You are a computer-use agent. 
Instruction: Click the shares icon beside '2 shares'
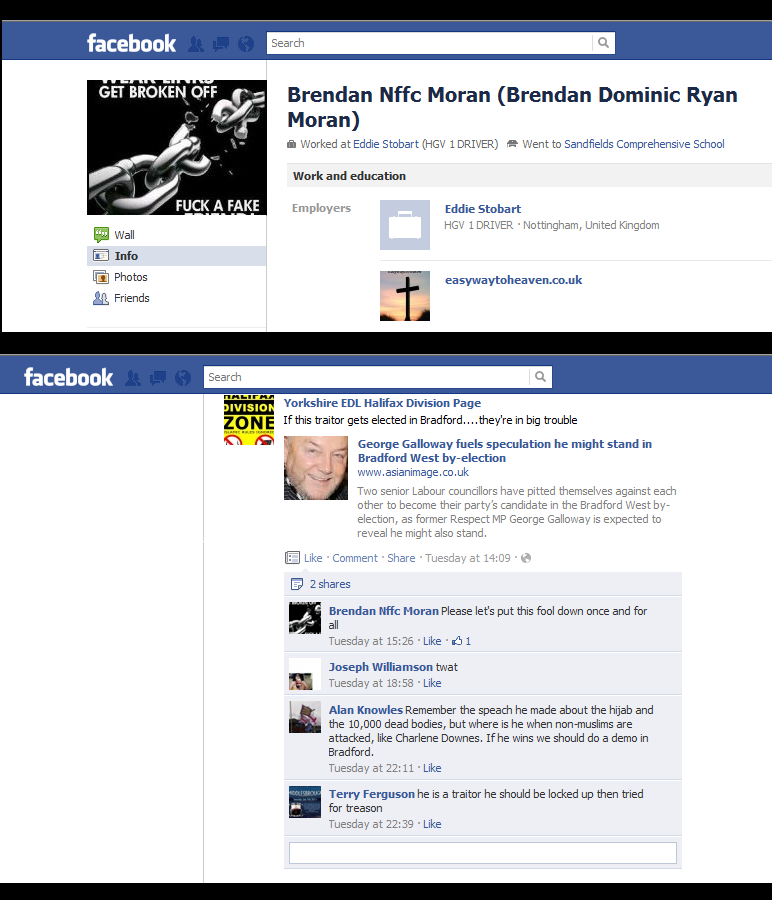point(296,584)
